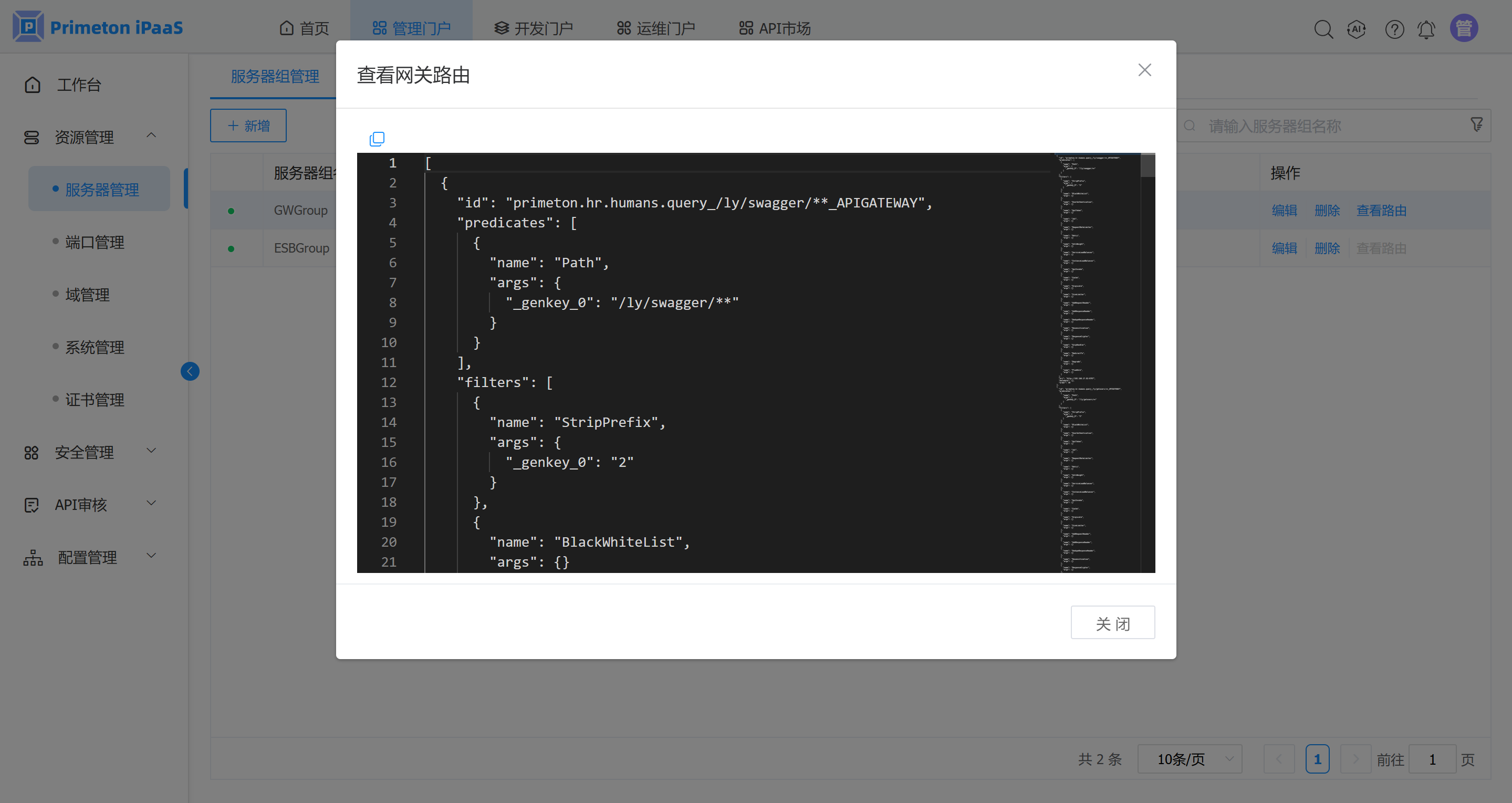Expand the API审核 menu section

tap(151, 504)
